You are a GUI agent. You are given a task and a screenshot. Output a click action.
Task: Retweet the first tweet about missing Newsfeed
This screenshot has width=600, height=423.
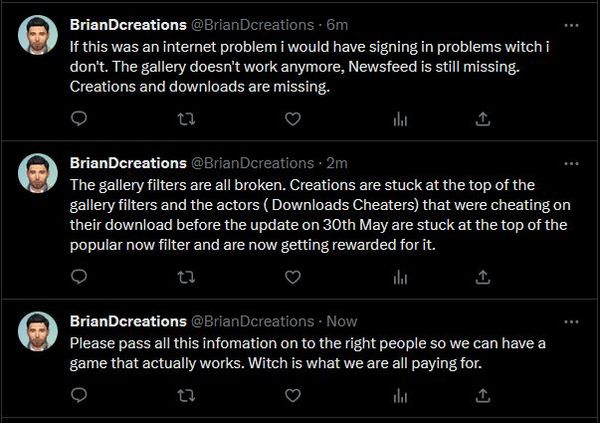[187, 119]
